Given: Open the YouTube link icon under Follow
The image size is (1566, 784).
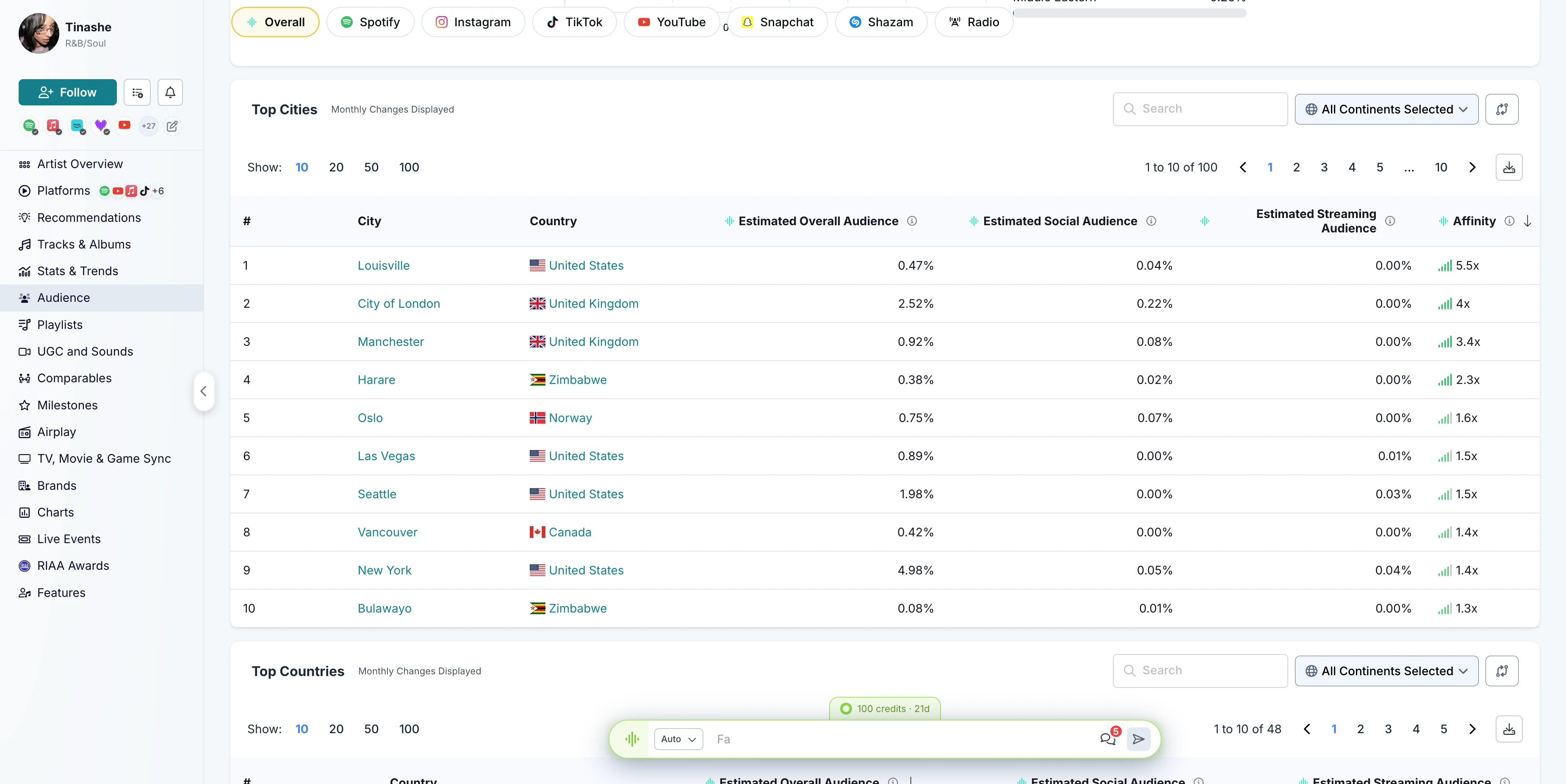Looking at the screenshot, I should [125, 125].
